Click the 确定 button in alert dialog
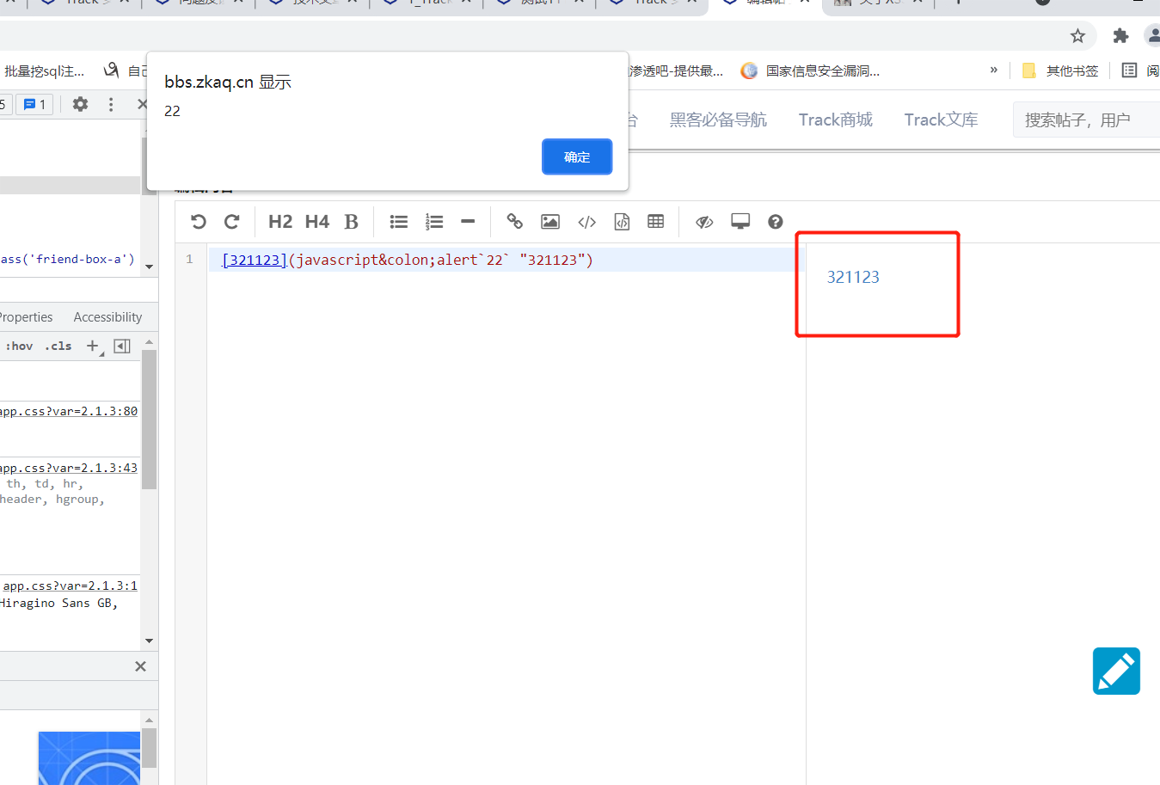The height and width of the screenshot is (785, 1160). pos(576,157)
